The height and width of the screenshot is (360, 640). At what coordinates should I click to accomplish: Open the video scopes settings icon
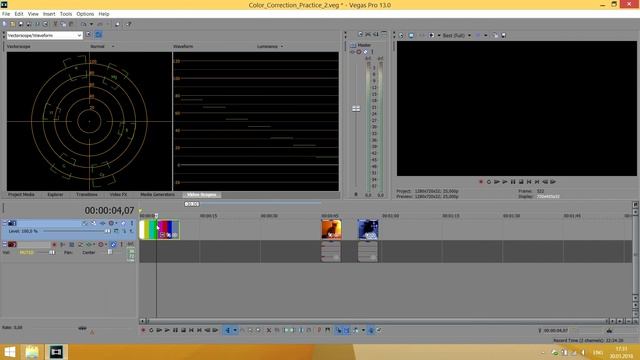tap(89, 35)
